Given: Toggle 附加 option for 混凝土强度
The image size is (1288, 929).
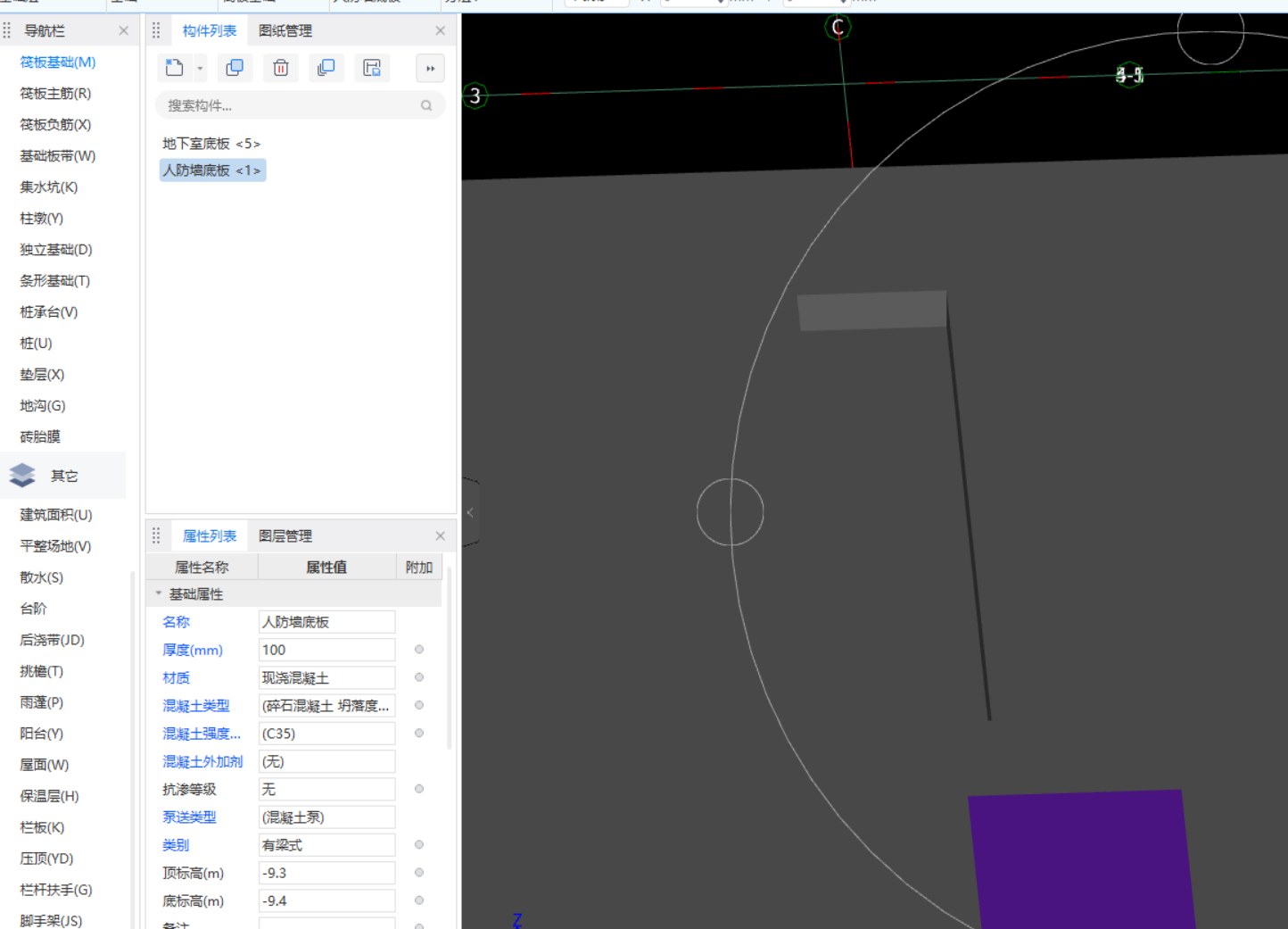Looking at the screenshot, I should pos(419,733).
